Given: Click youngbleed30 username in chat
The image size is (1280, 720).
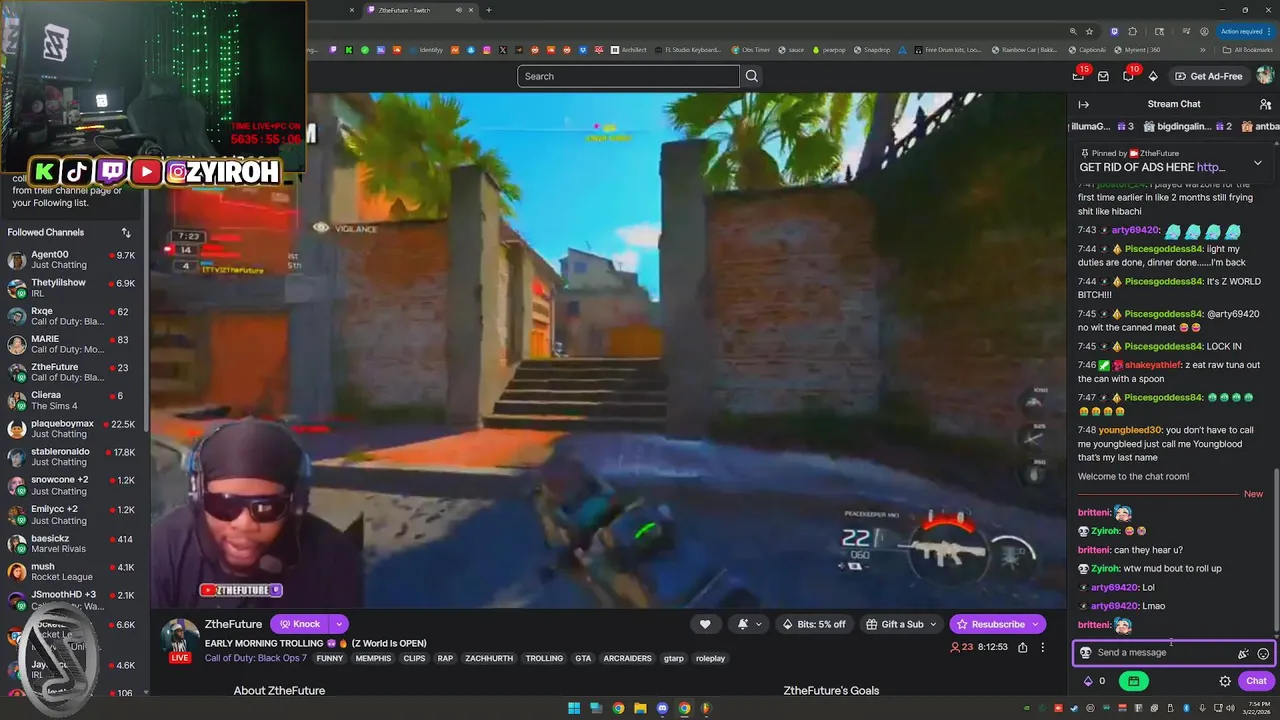Looking at the screenshot, I should [x=1130, y=430].
